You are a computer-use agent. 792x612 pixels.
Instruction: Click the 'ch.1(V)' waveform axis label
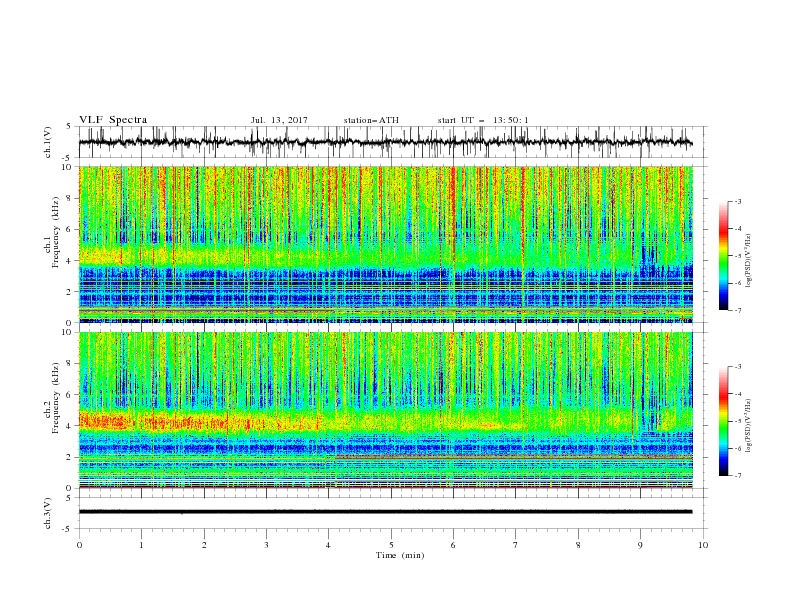(x=48, y=142)
